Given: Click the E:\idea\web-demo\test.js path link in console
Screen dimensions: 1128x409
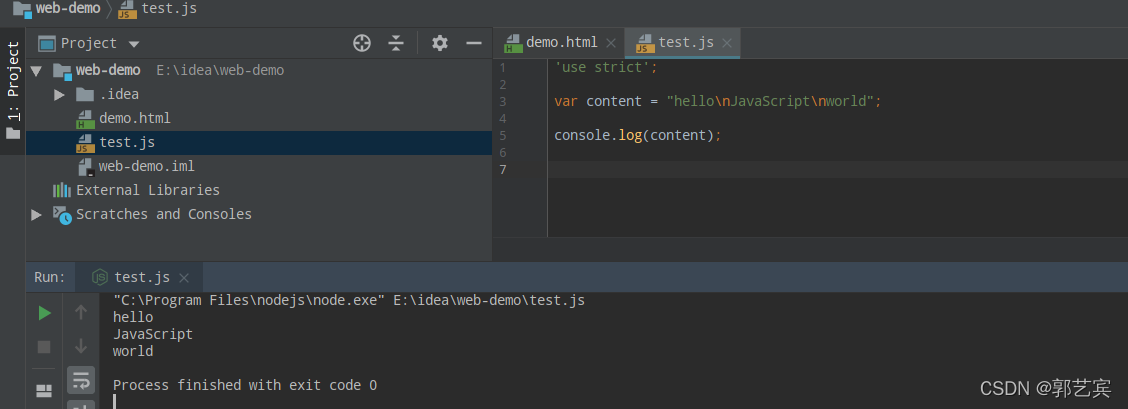Looking at the screenshot, I should 489,300.
